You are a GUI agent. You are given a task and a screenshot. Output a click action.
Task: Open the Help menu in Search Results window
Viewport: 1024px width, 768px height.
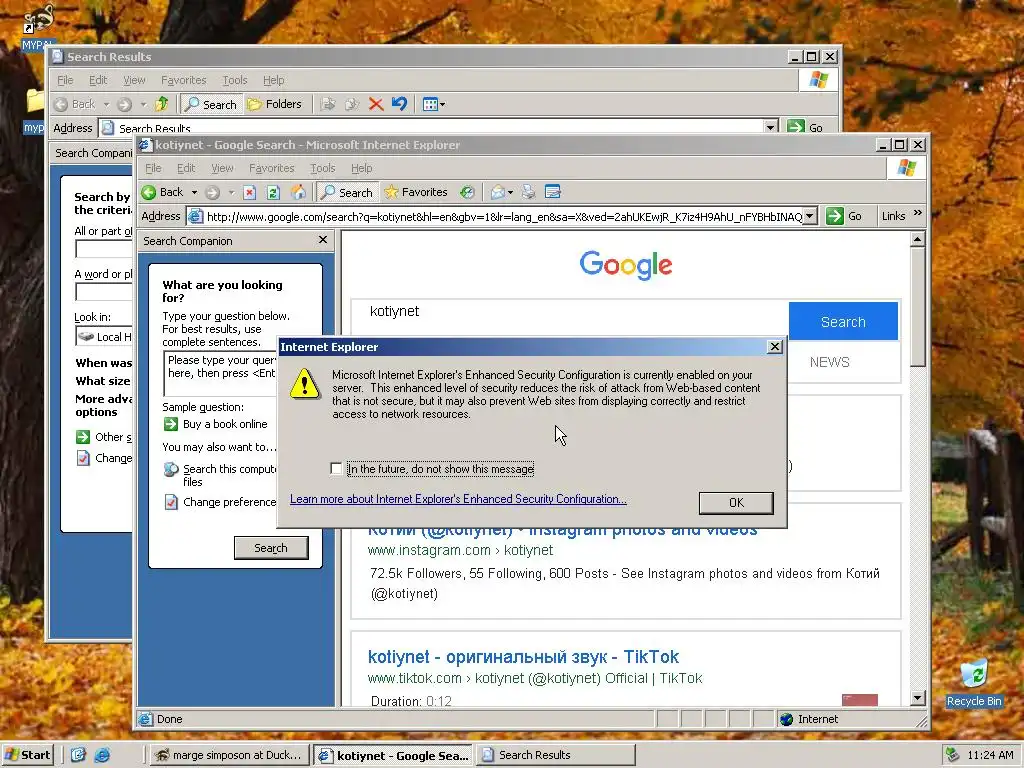[274, 80]
